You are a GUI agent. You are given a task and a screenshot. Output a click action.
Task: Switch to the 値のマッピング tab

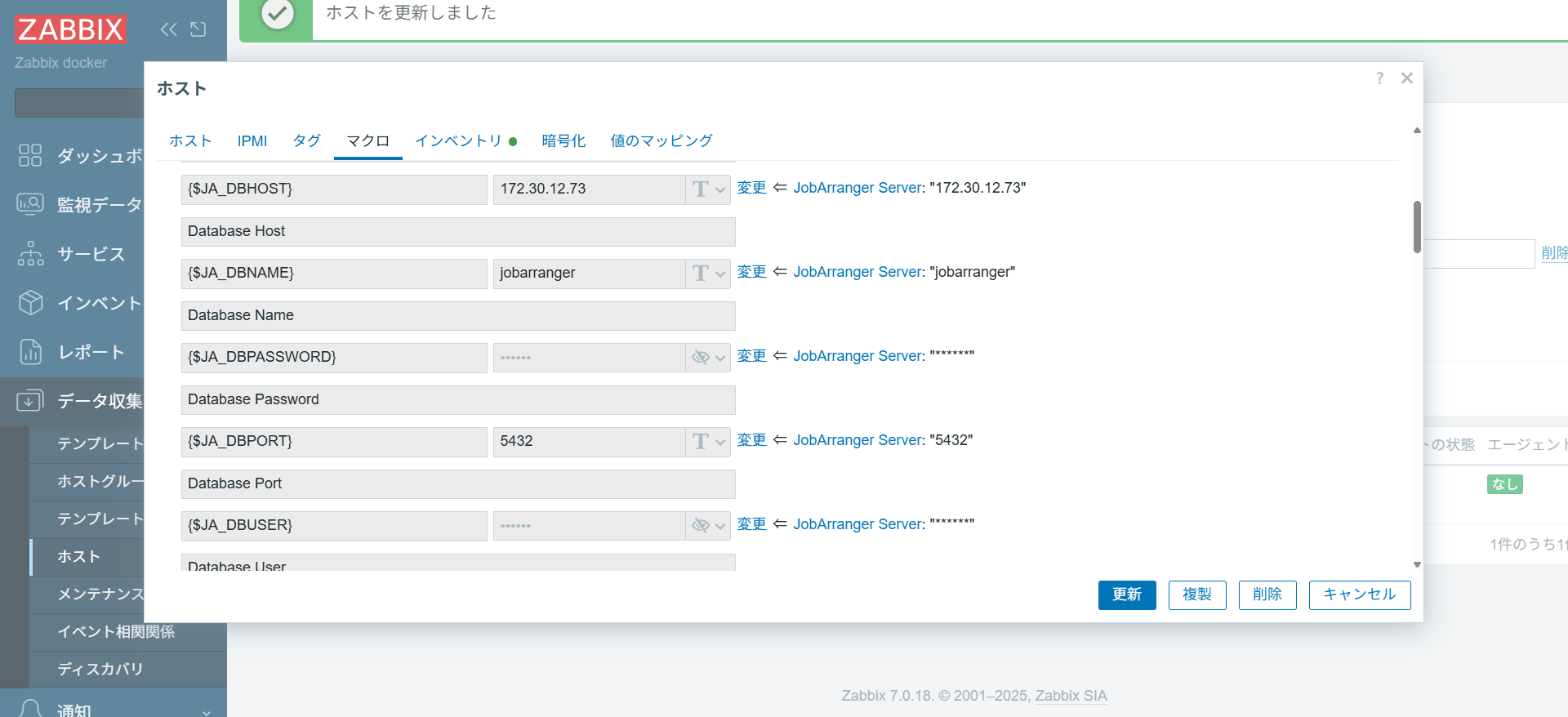pyautogui.click(x=661, y=140)
